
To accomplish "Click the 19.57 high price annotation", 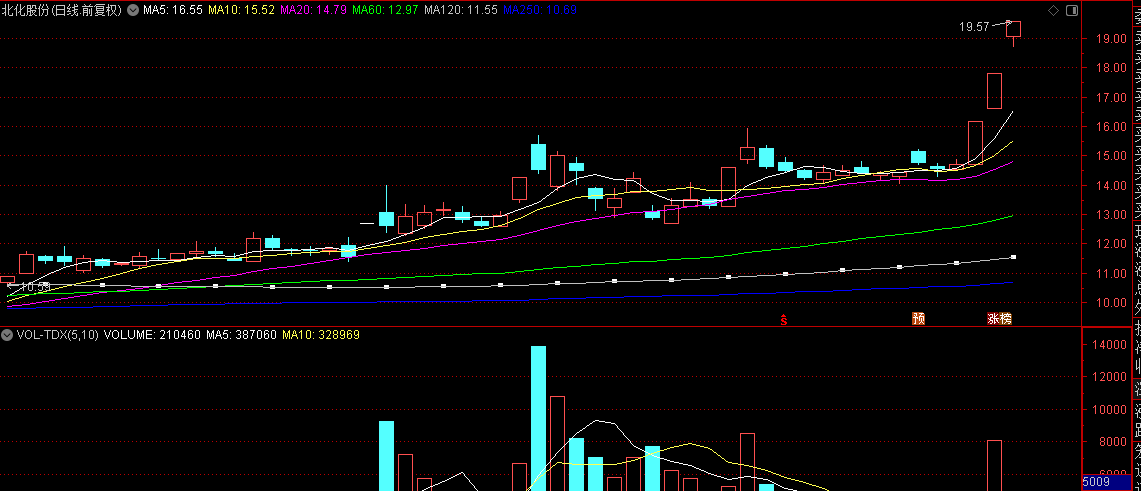I will [x=974, y=27].
